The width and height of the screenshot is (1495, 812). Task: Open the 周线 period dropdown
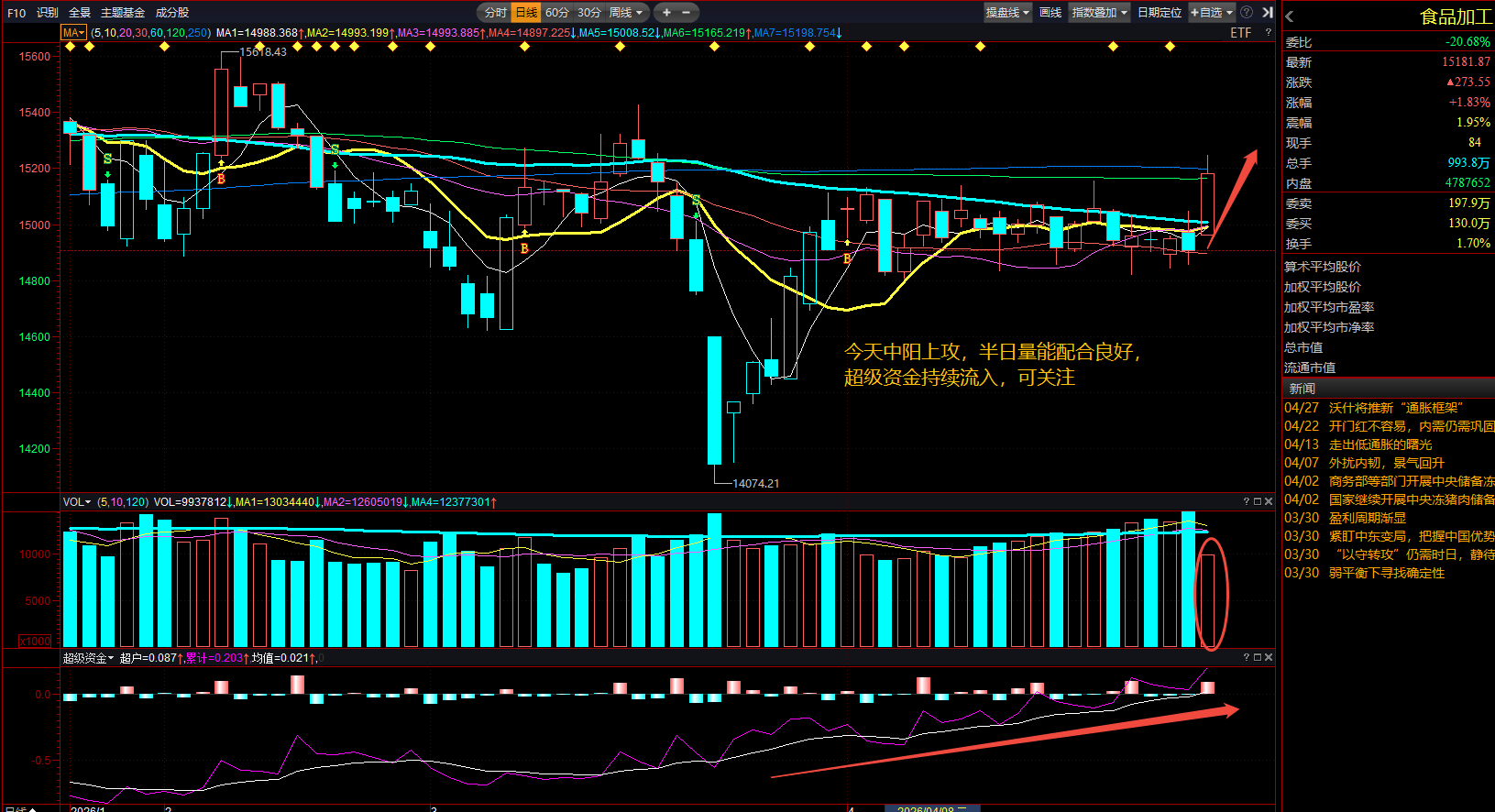[626, 13]
